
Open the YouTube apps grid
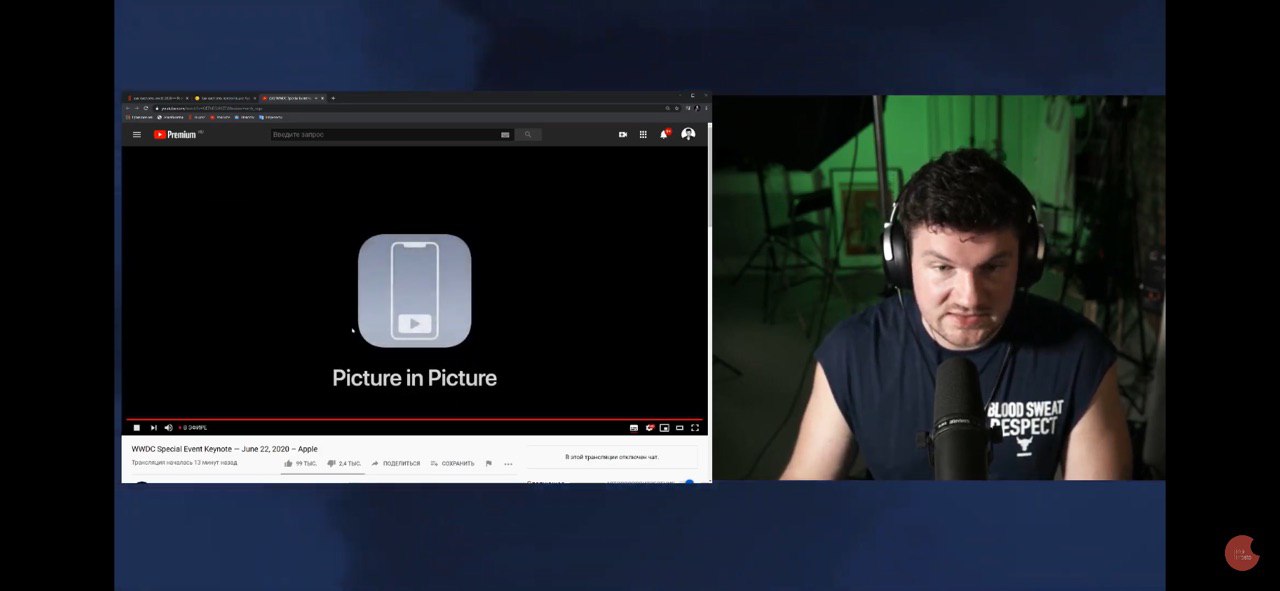coord(643,134)
